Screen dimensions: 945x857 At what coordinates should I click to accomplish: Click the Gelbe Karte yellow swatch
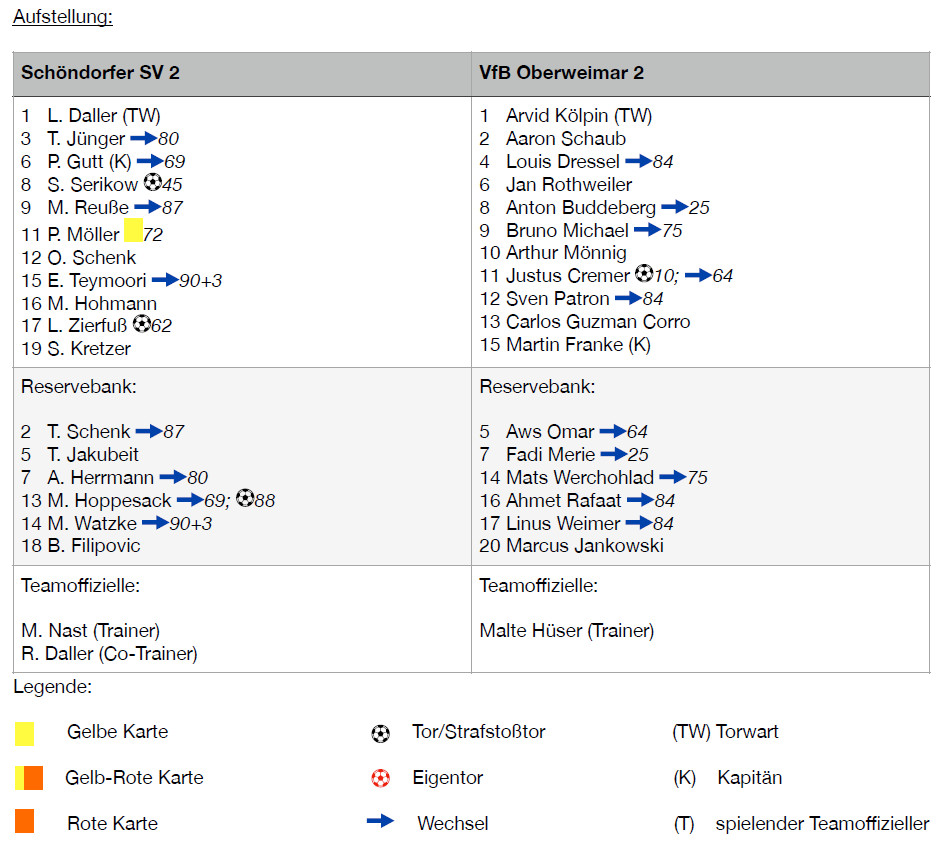[25, 733]
